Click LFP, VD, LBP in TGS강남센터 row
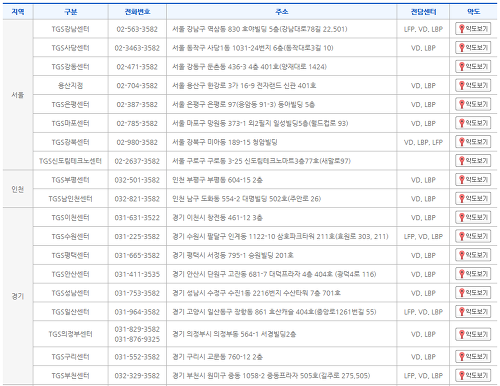 (x=423, y=29)
